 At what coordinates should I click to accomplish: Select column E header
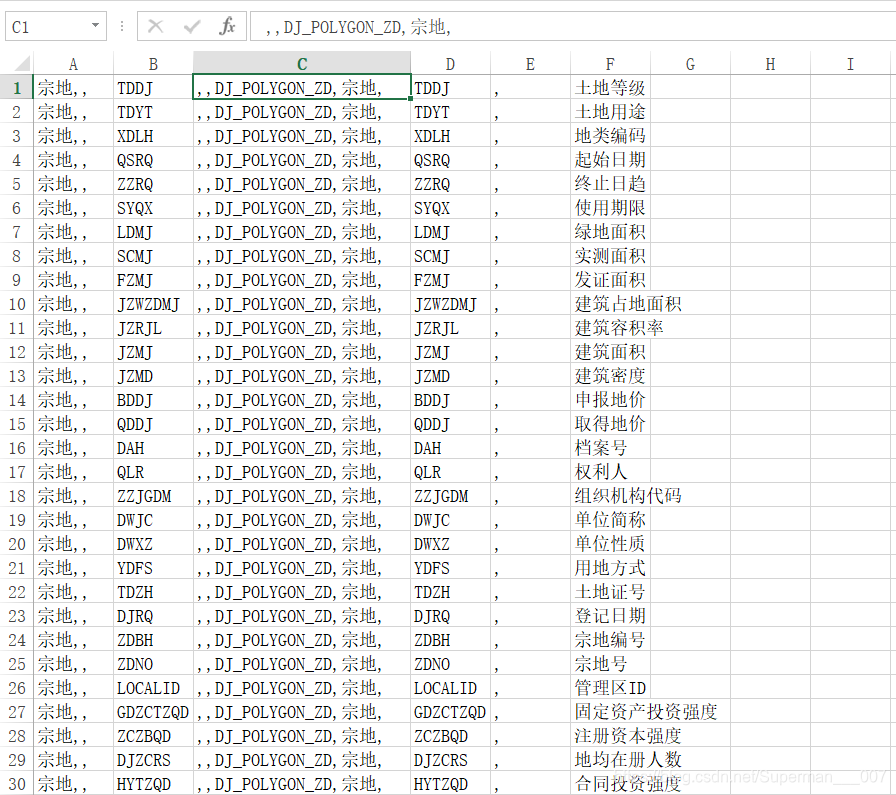pyautogui.click(x=530, y=63)
